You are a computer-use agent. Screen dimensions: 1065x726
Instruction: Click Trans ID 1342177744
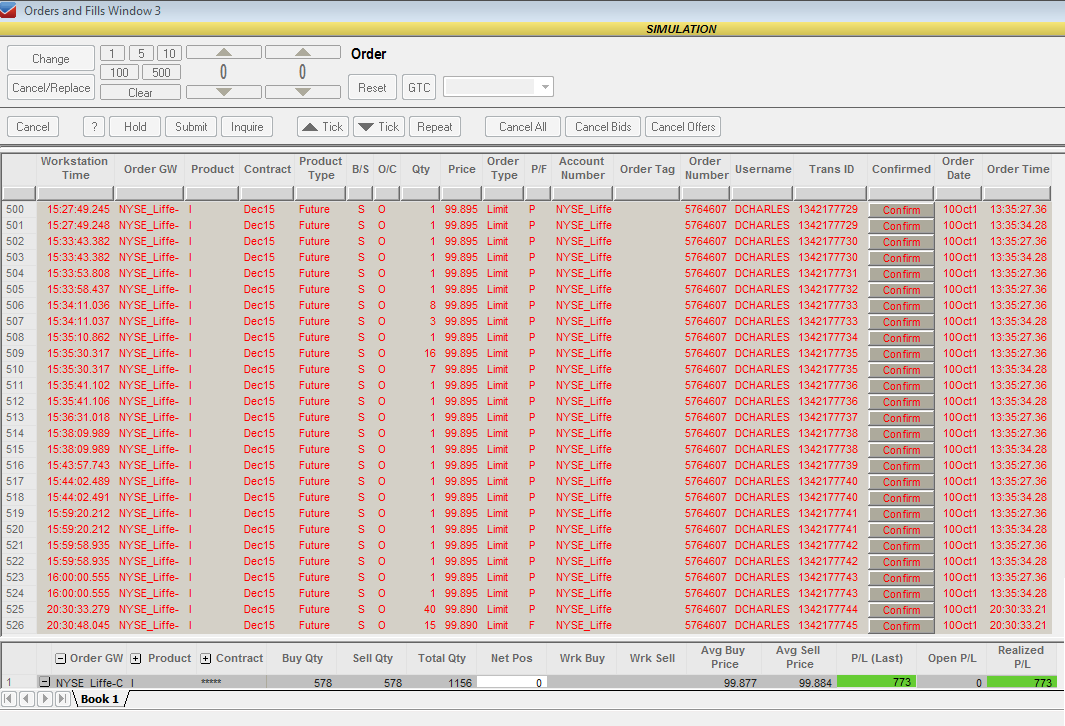click(x=828, y=609)
